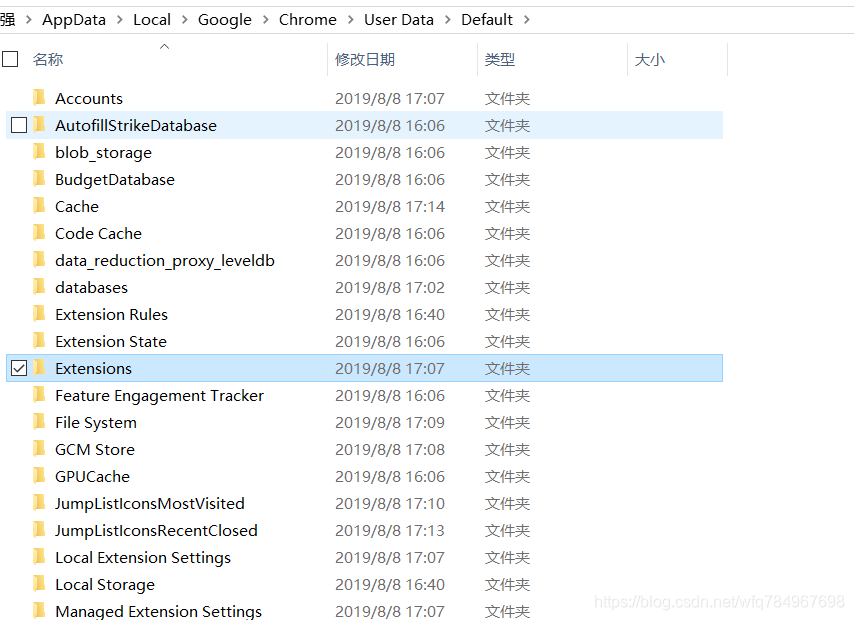
Task: Click the 2019/8/8 17:02 date of databases
Action: click(x=390, y=288)
